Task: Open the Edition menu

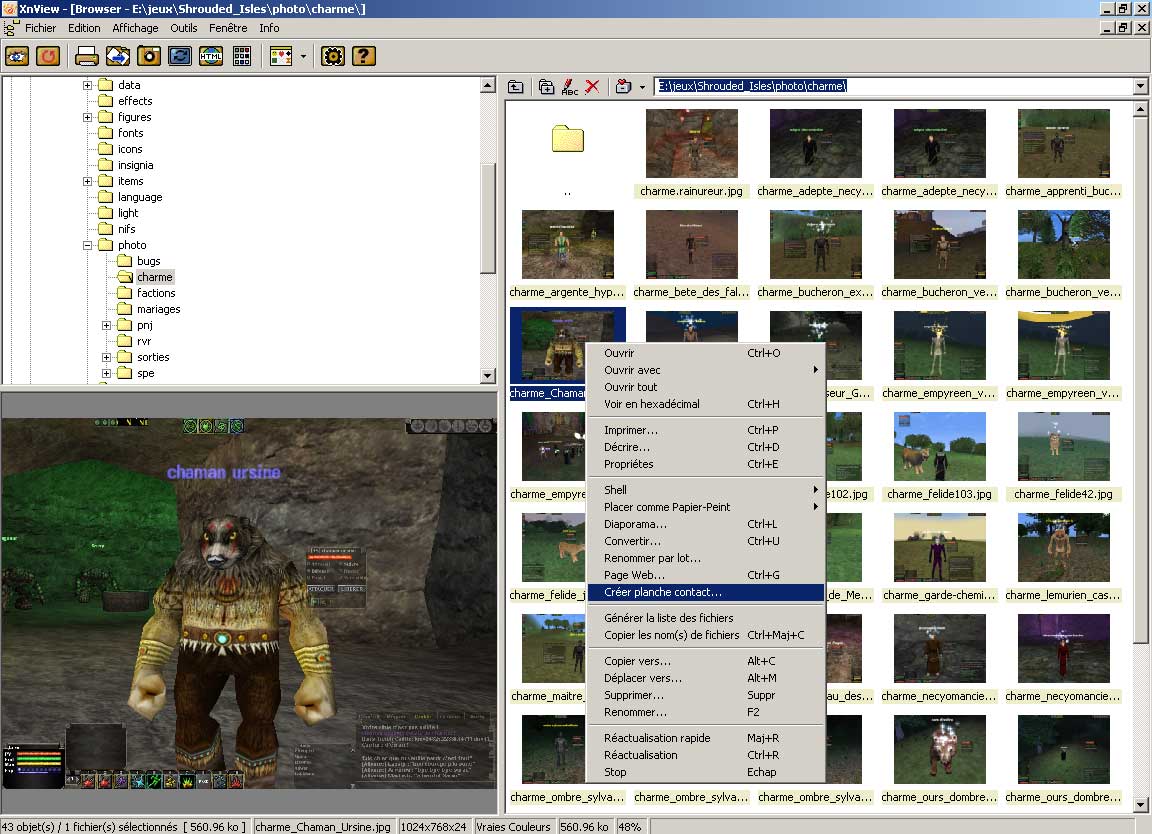Action: click(84, 28)
